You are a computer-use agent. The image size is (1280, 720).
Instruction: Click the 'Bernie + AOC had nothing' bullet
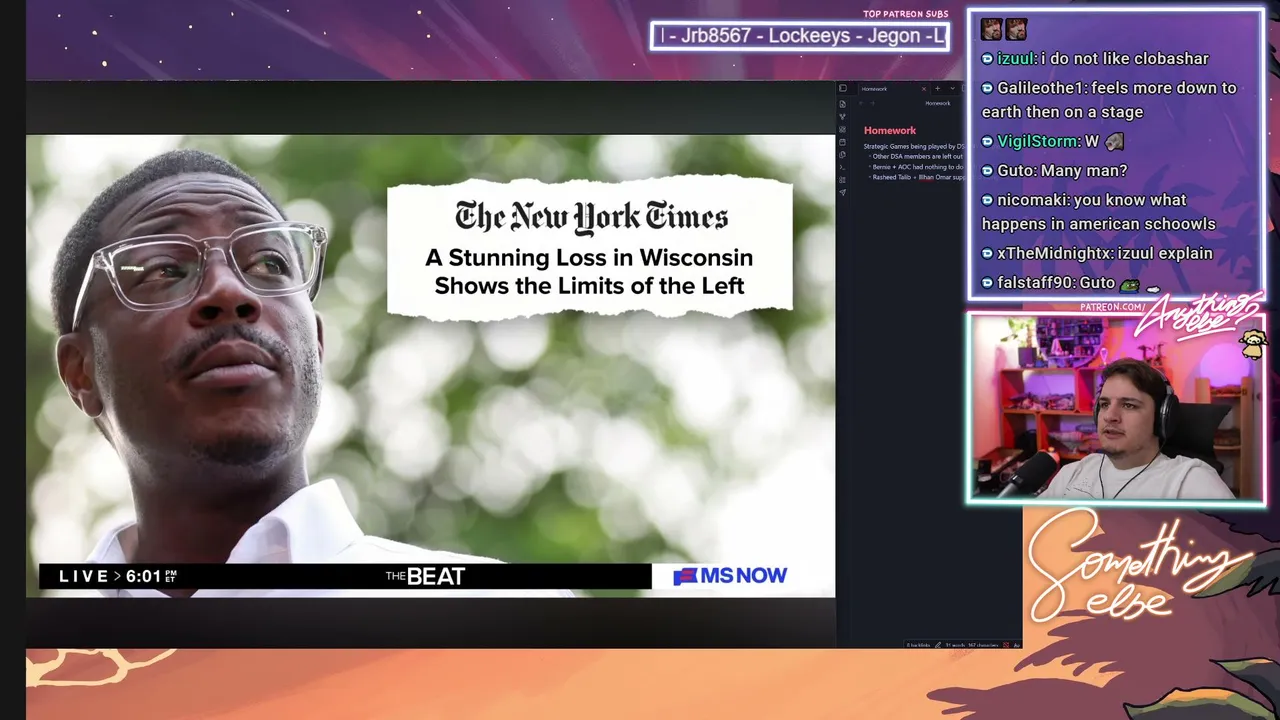(x=917, y=167)
